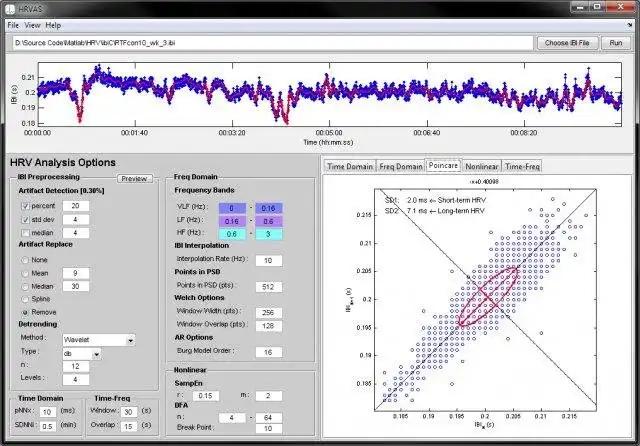
Task: Click the DFA n upper field (64)
Action: pyautogui.click(x=269, y=418)
